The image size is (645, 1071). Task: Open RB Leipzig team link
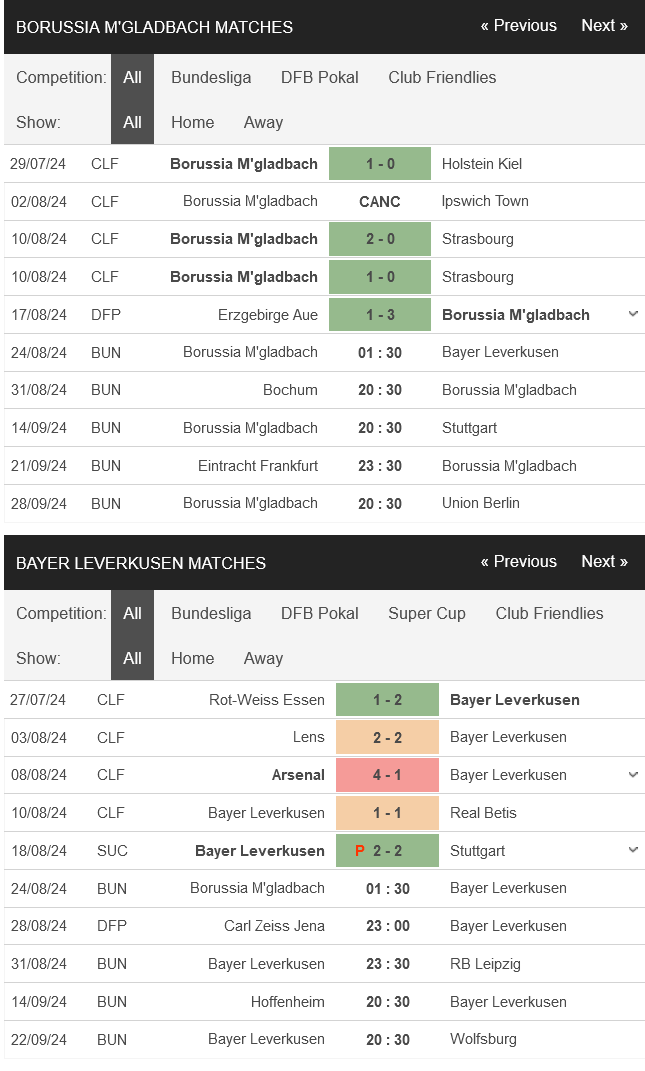coord(485,964)
